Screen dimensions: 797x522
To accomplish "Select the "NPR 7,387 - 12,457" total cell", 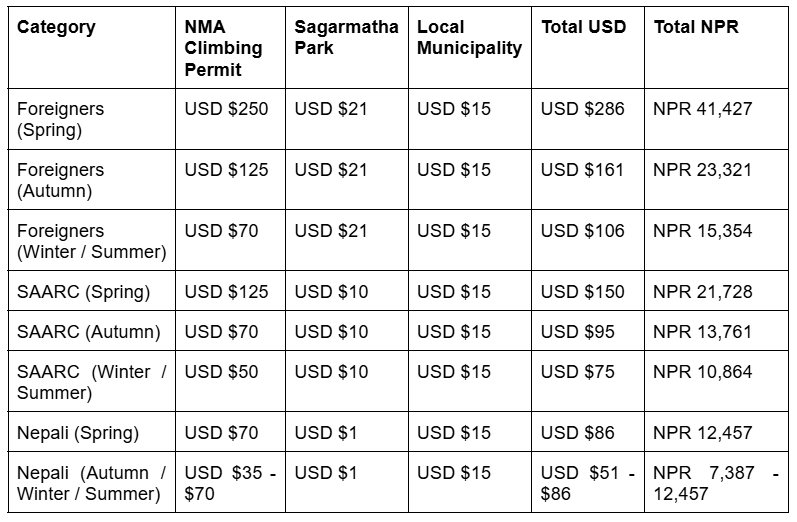I will coord(715,483).
